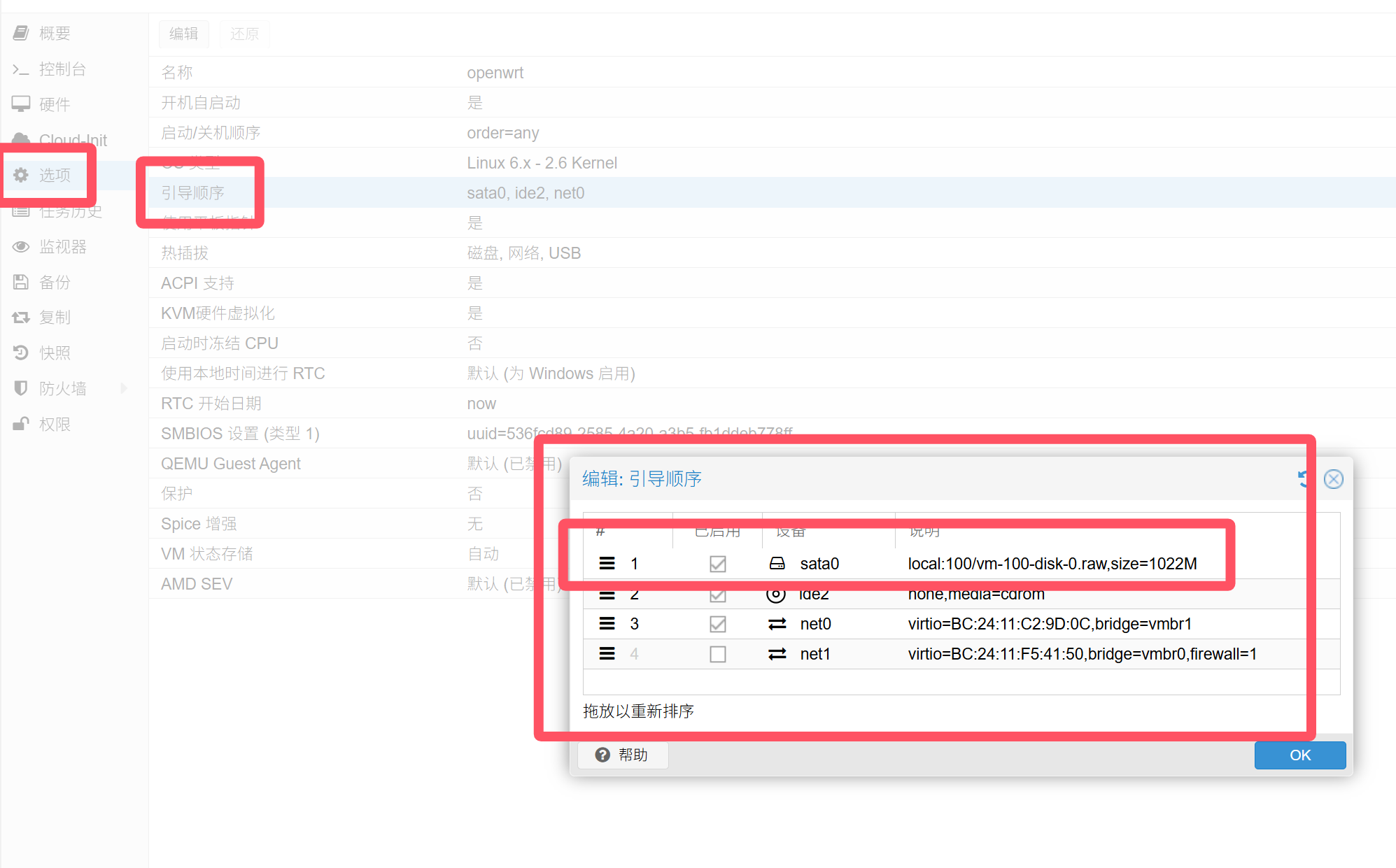Select the Hardware menu item
This screenshot has height=868, width=1396.
tap(55, 105)
